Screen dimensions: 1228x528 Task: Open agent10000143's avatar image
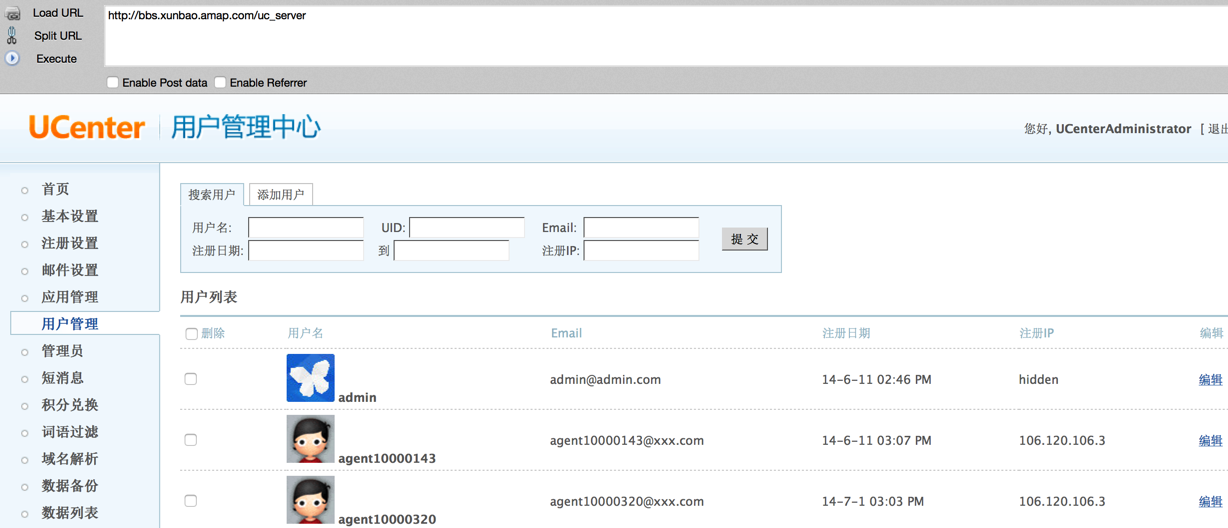310,439
